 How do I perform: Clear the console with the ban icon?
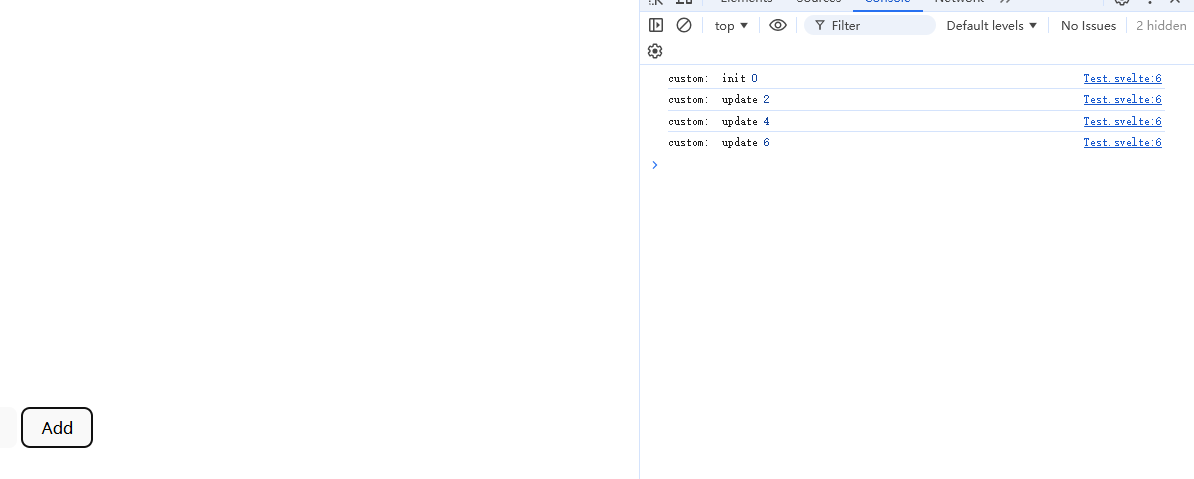click(x=684, y=25)
